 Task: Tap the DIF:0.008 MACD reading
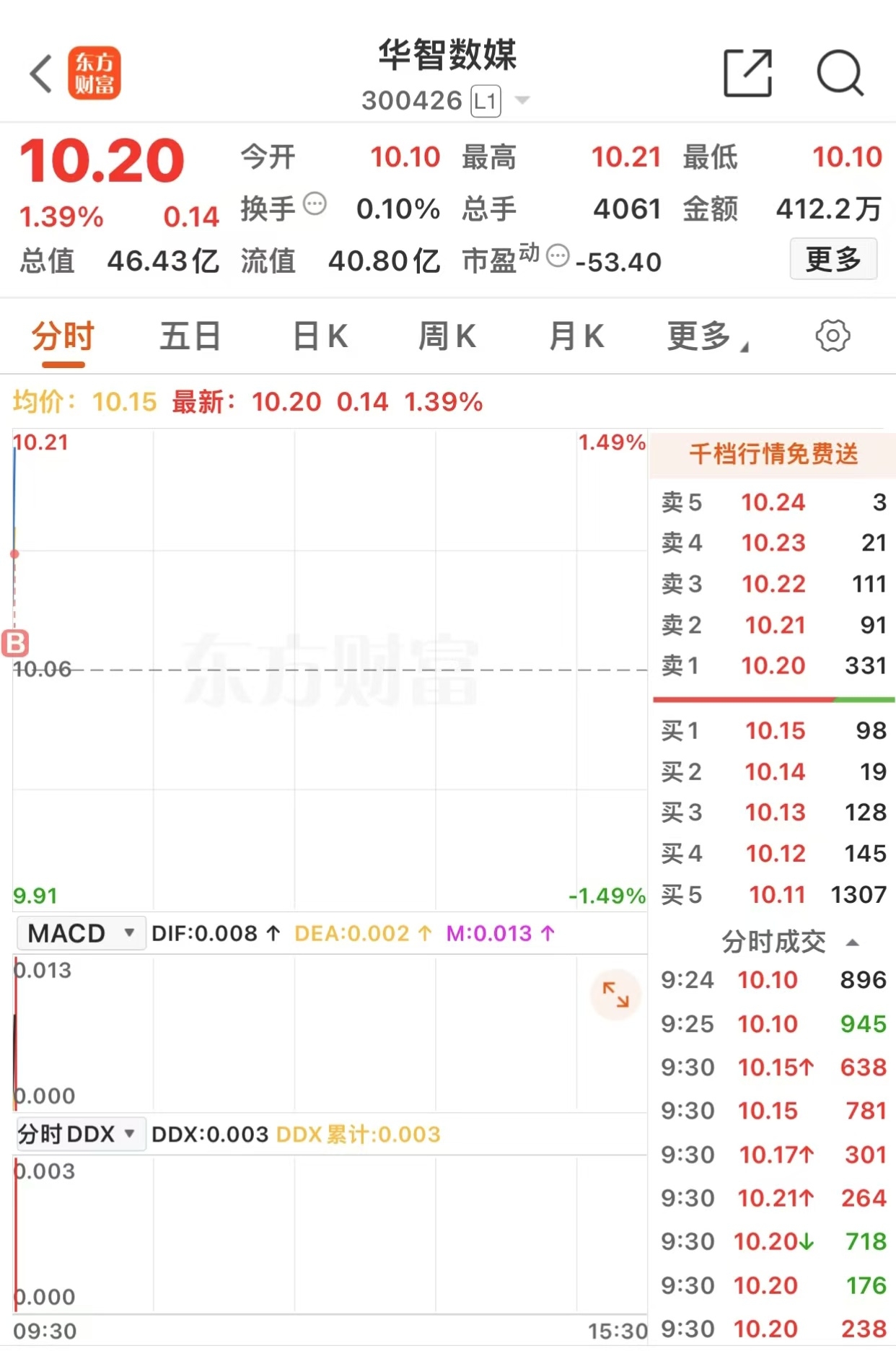coord(216,933)
